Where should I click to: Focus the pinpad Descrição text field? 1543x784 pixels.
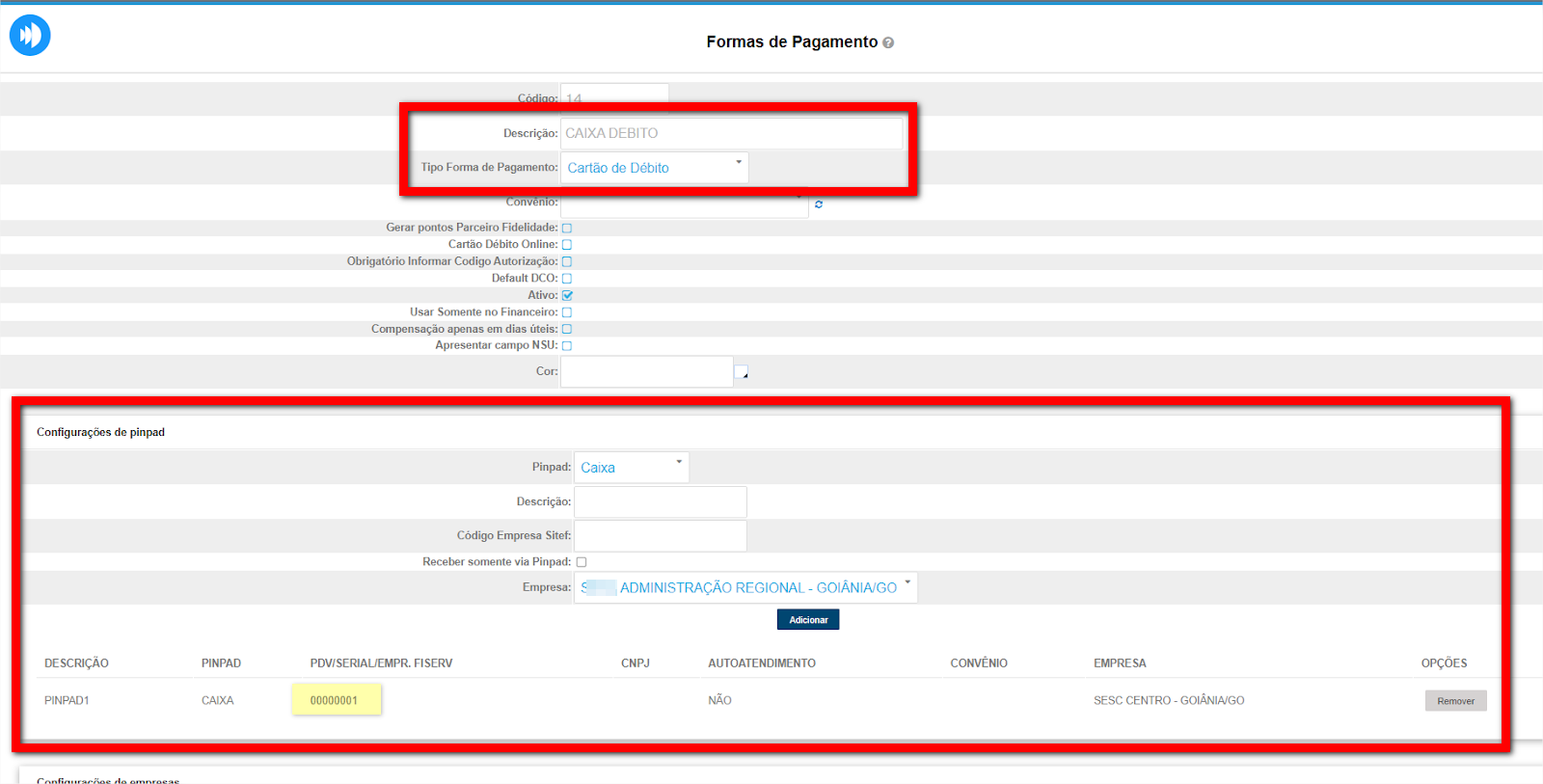point(660,502)
